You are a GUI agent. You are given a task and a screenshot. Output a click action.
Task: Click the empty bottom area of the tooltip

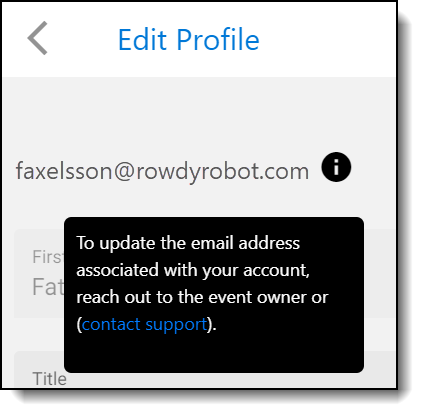click(214, 353)
